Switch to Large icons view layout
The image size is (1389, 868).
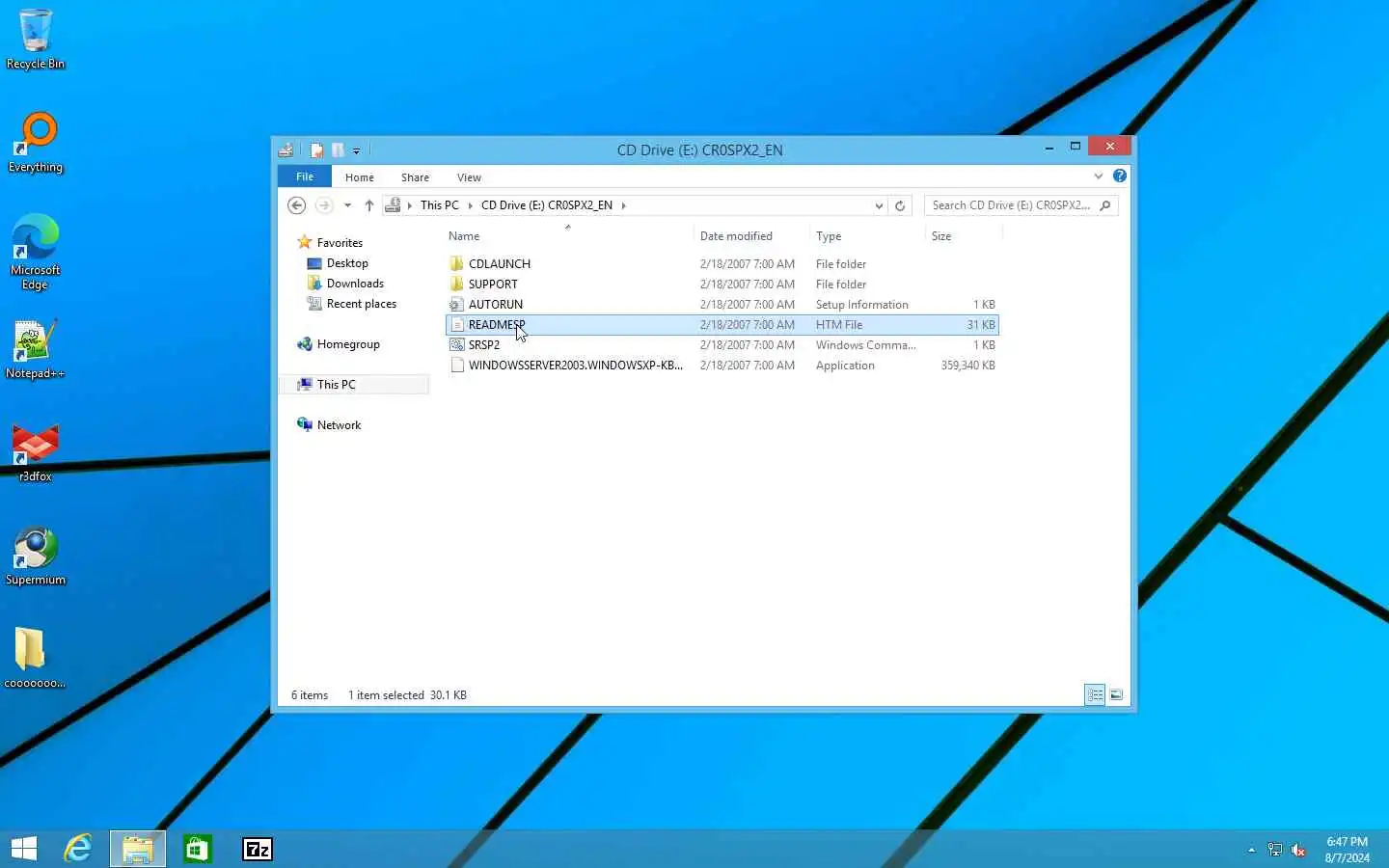[1116, 694]
